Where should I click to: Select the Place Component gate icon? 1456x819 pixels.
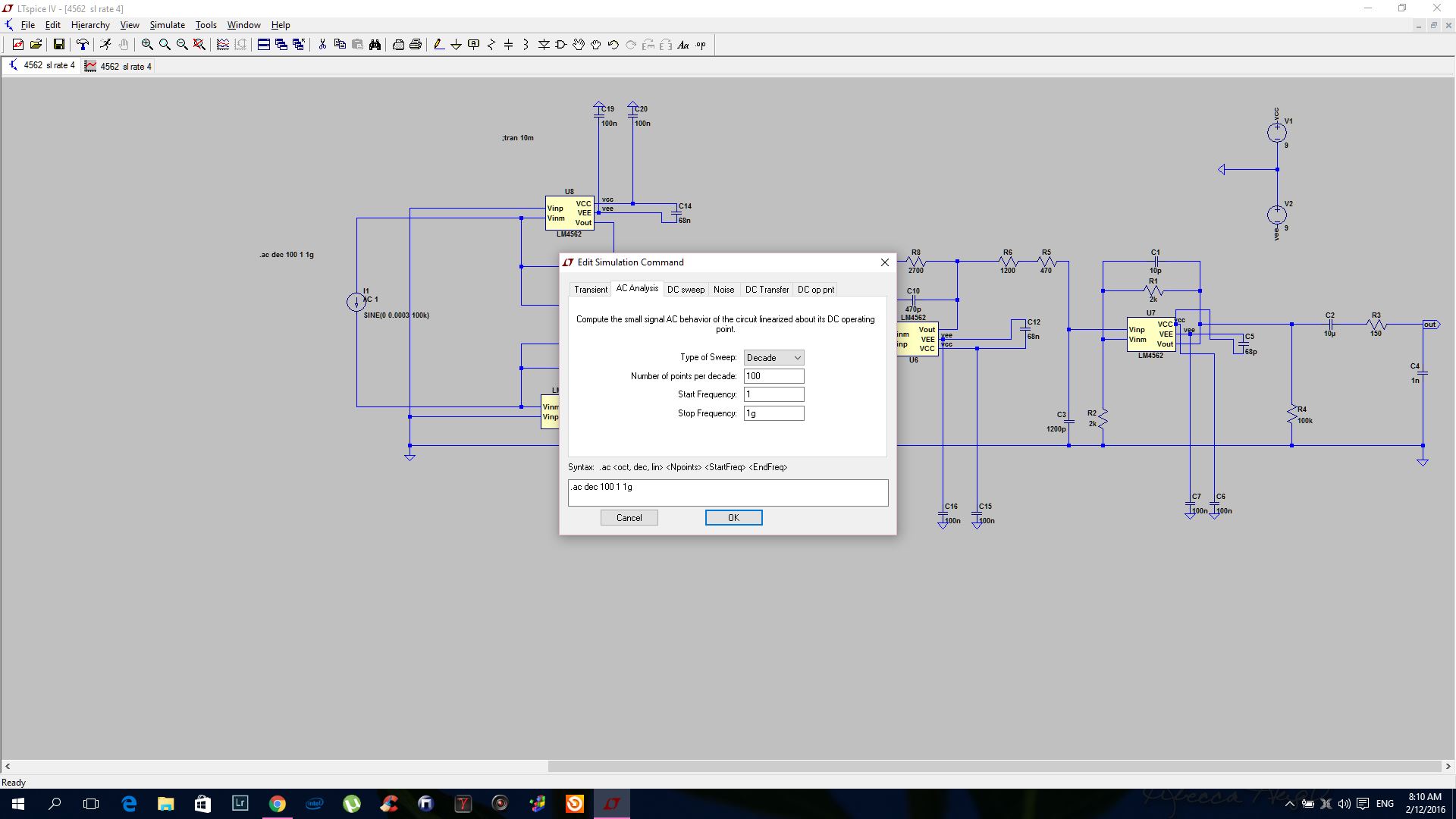tap(561, 45)
